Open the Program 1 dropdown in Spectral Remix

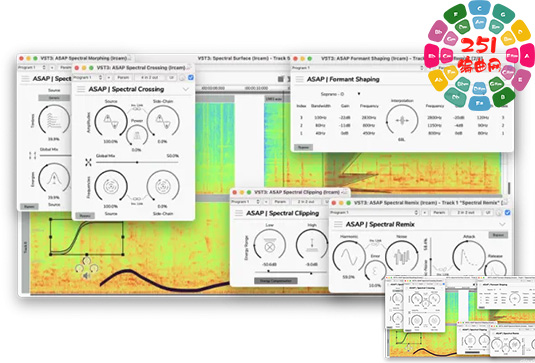(x=374, y=213)
